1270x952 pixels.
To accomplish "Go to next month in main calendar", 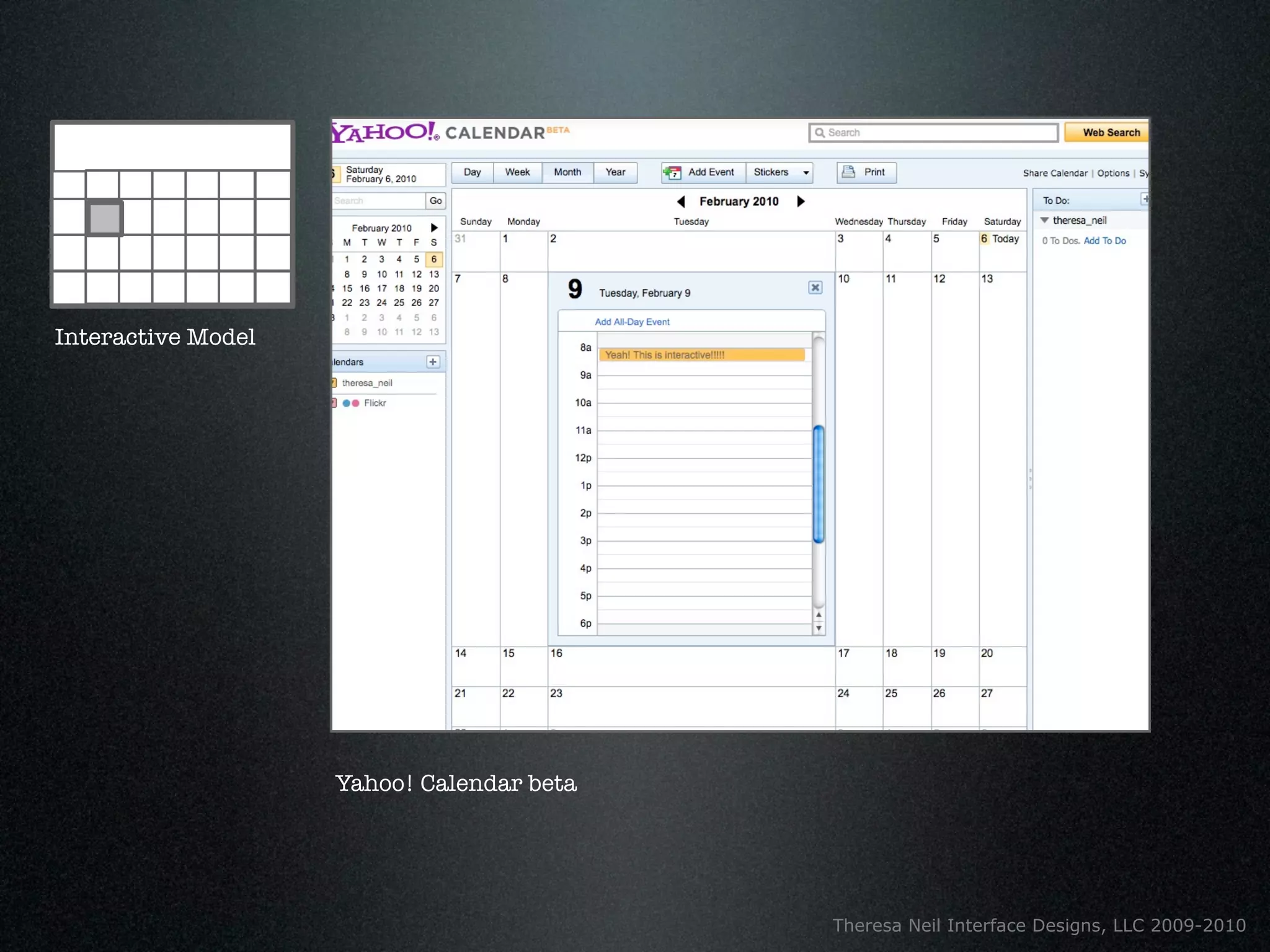I will 801,201.
